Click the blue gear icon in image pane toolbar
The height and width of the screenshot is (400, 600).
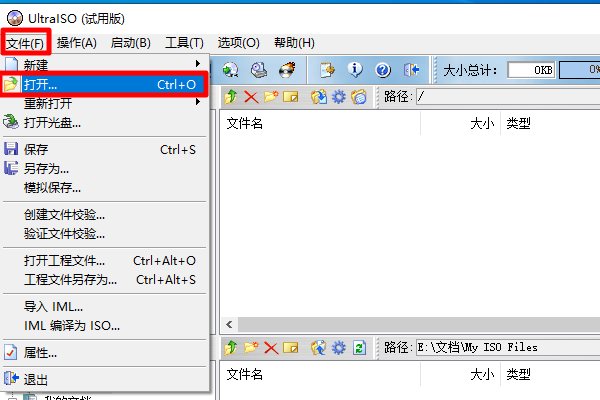click(339, 97)
